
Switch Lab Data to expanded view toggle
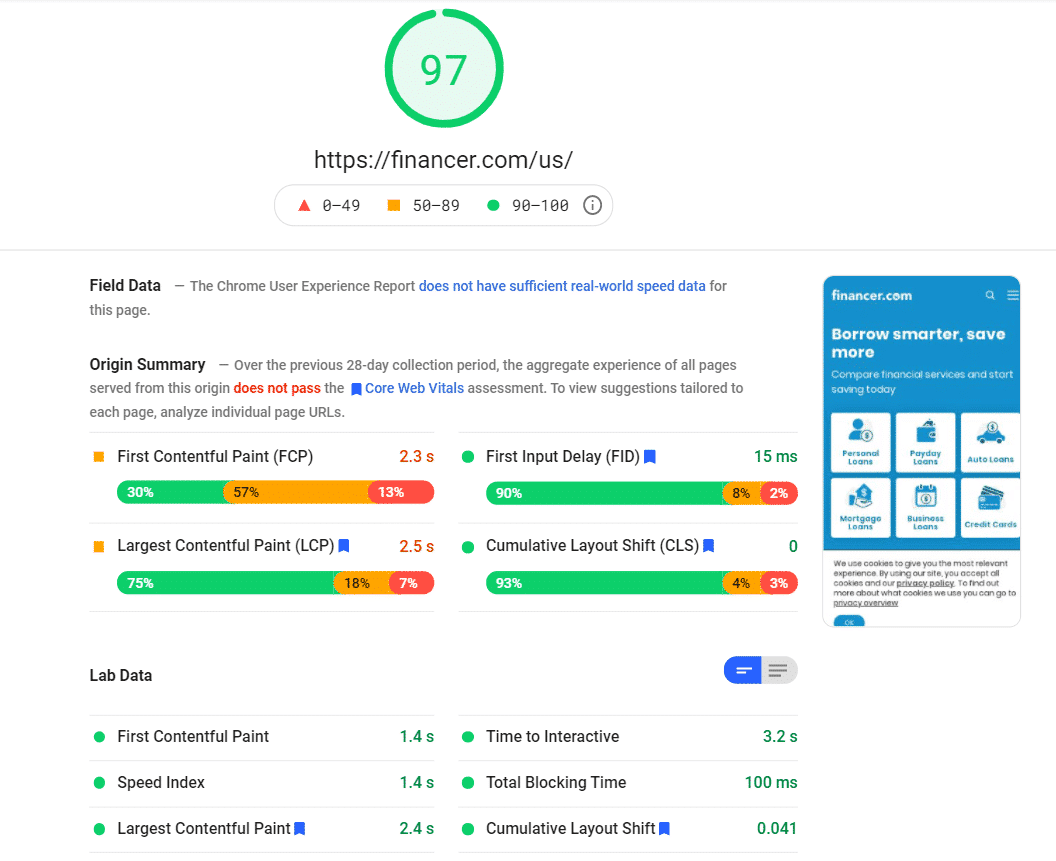(x=779, y=670)
